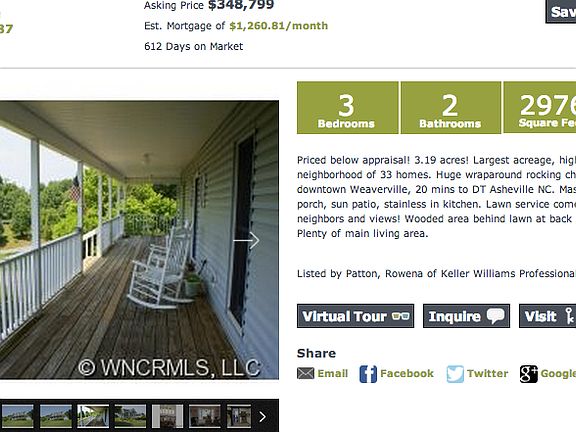Click the estimated mortgage $1,260.81/month link
This screenshot has height=432, width=576.
(278, 26)
